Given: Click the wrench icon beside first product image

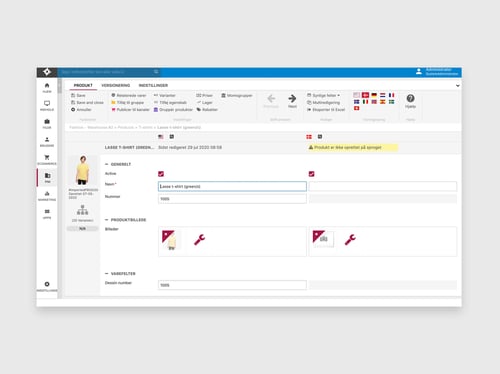Looking at the screenshot, I should tap(199, 239).
